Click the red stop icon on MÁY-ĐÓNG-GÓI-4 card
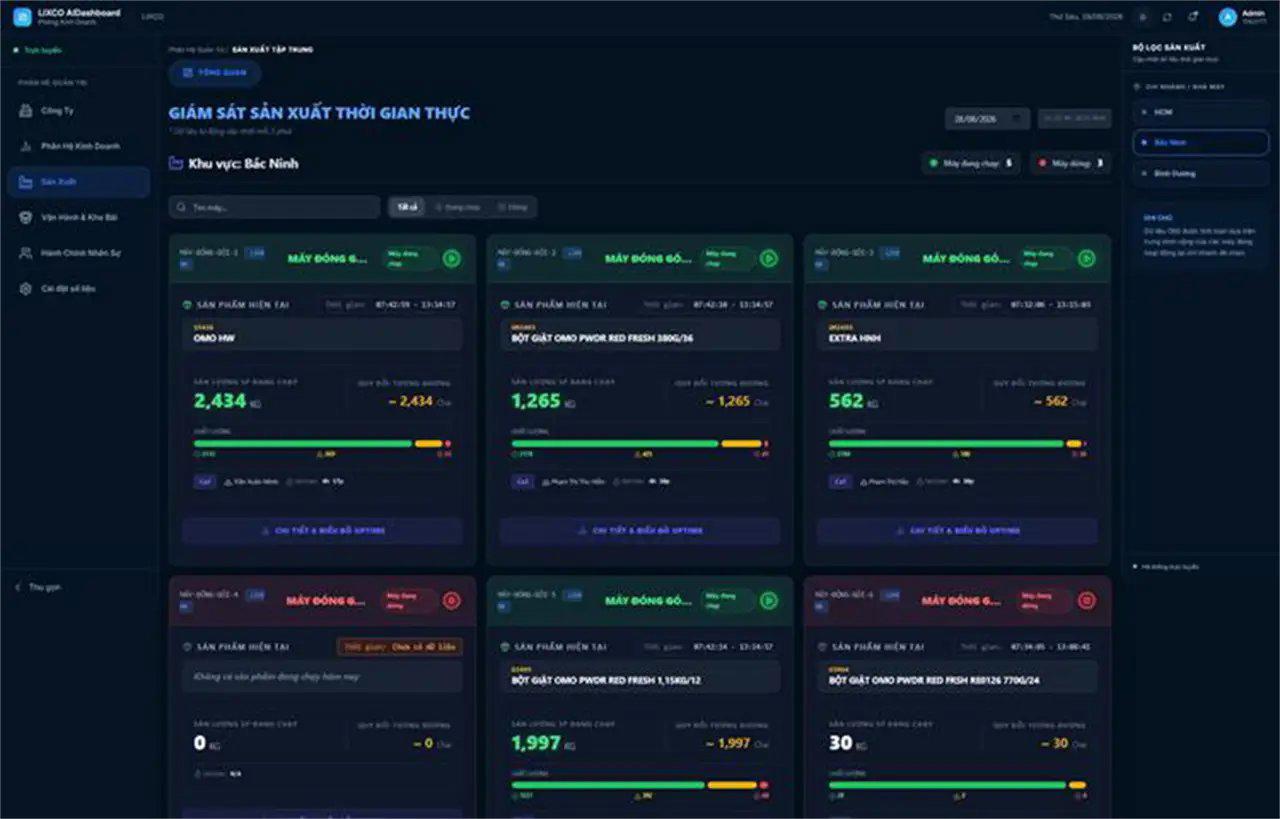Image resolution: width=1280 pixels, height=819 pixels. point(452,600)
